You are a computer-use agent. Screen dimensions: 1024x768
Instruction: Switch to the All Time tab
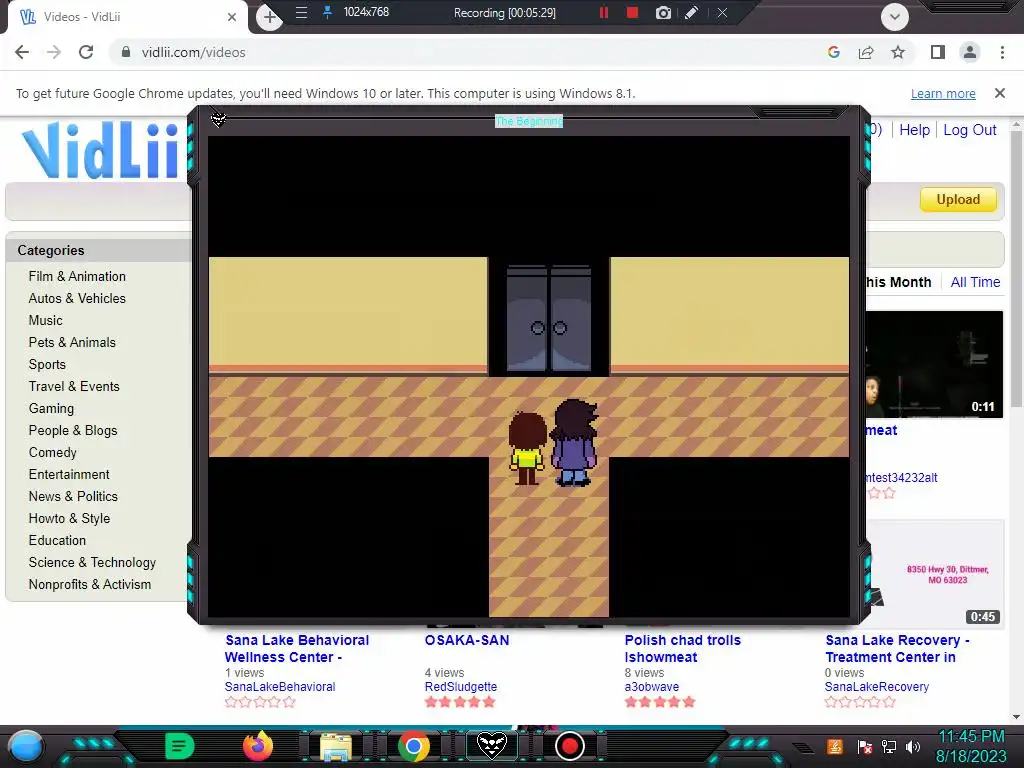pyautogui.click(x=975, y=282)
